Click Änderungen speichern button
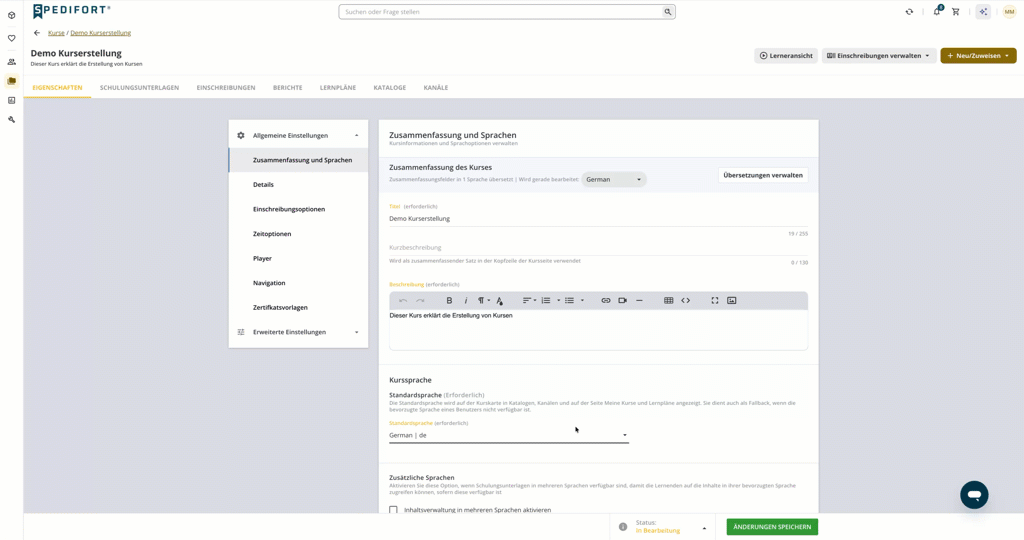Image resolution: width=1024 pixels, height=540 pixels. click(772, 527)
